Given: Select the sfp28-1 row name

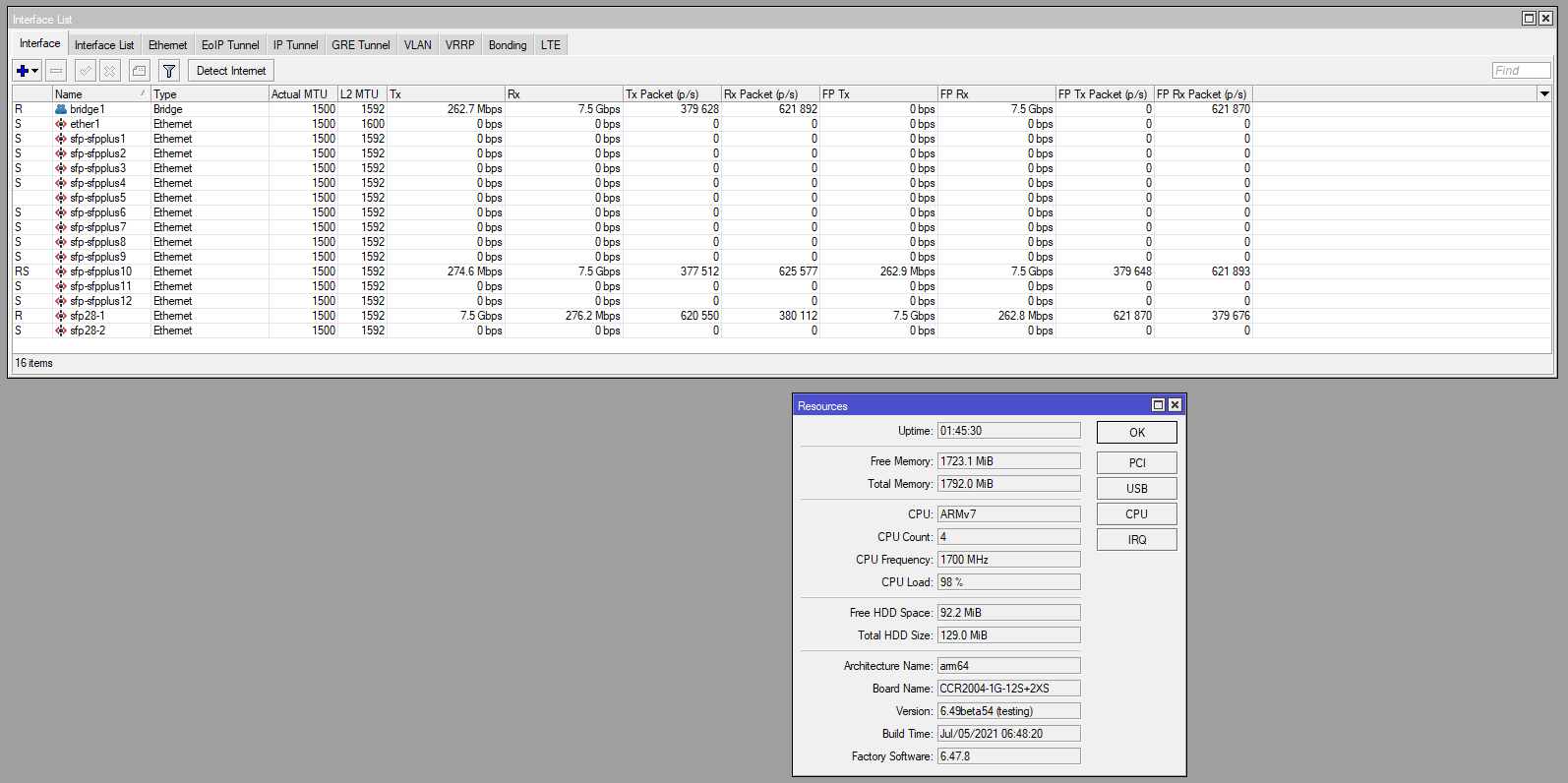Looking at the screenshot, I should [x=87, y=316].
